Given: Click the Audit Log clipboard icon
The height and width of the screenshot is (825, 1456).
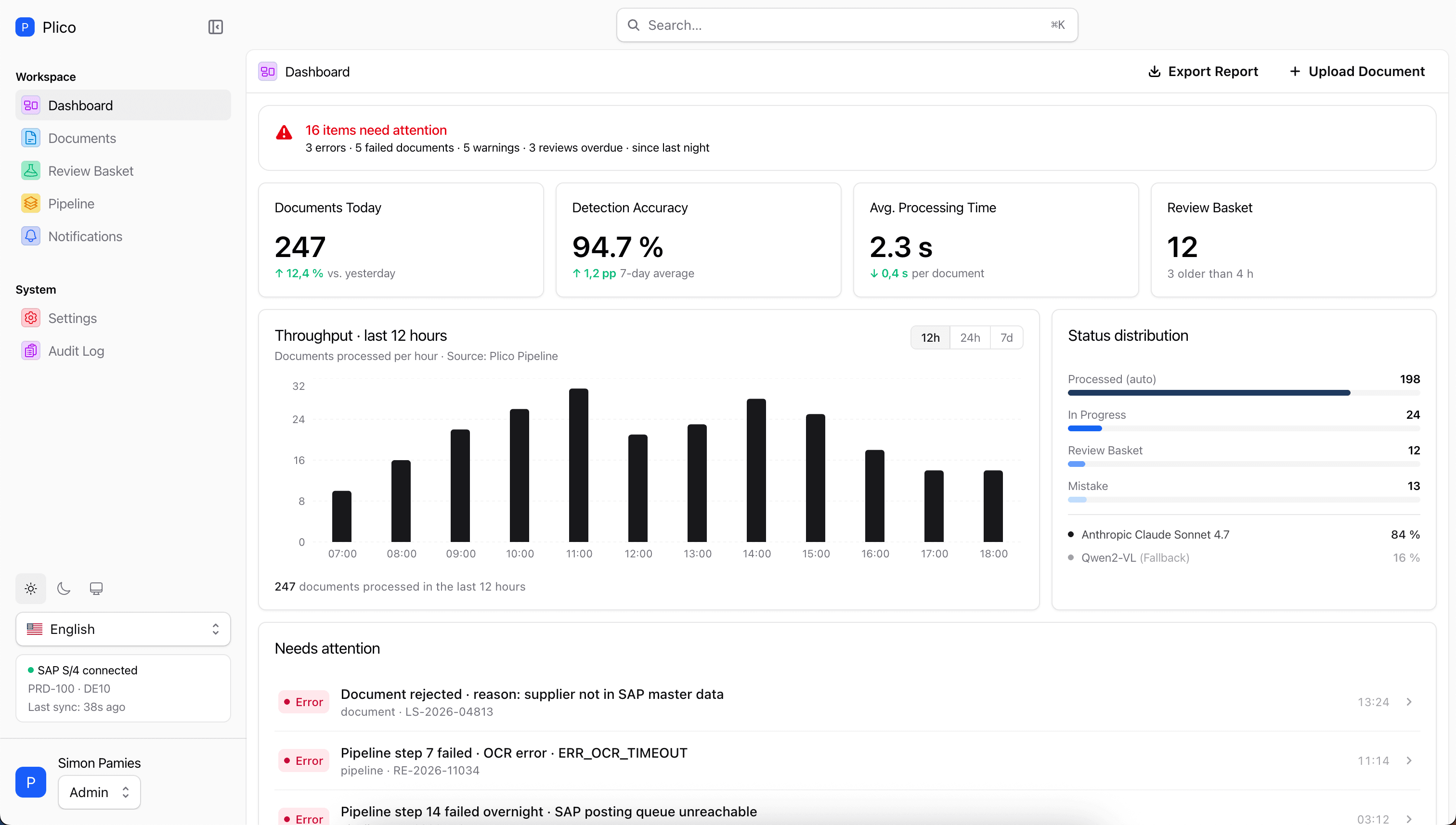Looking at the screenshot, I should click(x=31, y=351).
